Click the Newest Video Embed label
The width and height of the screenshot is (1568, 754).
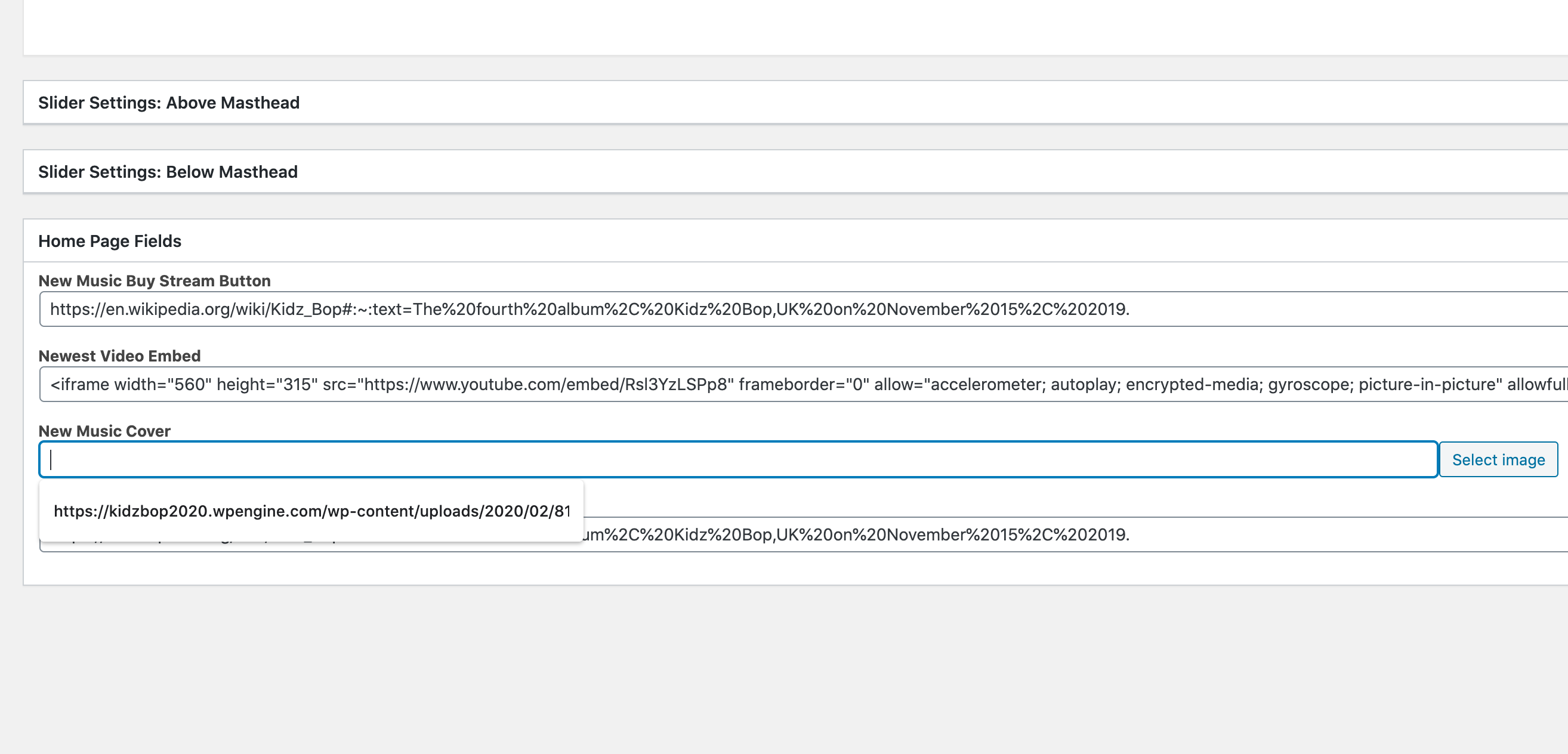(119, 356)
